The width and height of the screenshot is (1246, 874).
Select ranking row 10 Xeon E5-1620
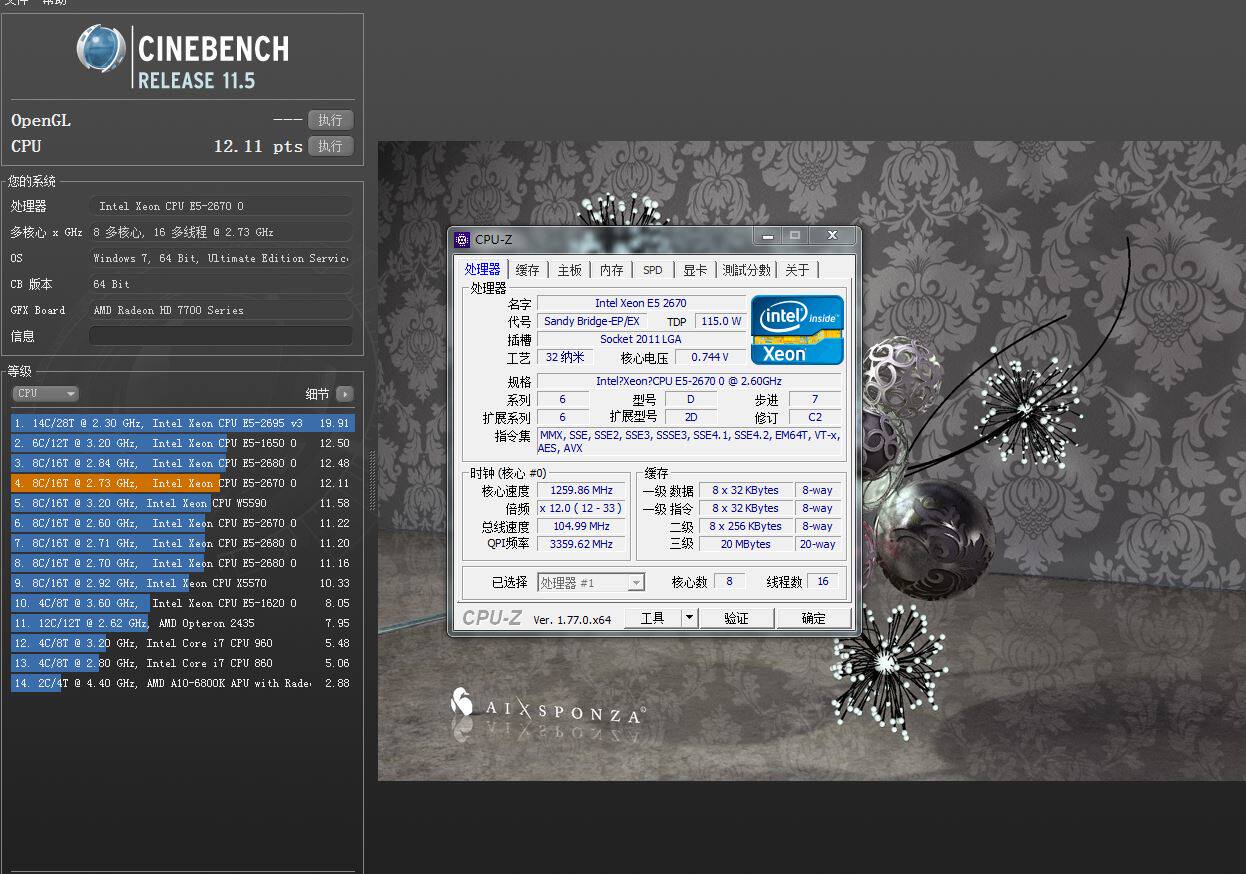[x=182, y=603]
